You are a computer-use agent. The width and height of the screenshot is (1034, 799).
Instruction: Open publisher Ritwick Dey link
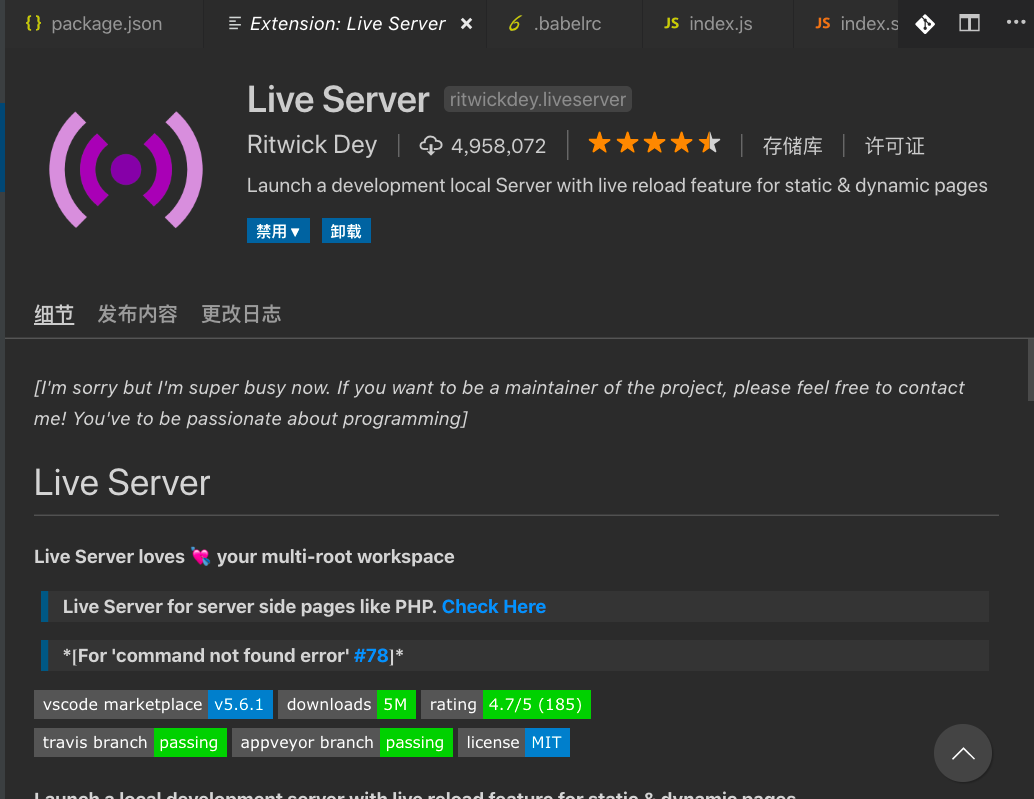(x=312, y=145)
